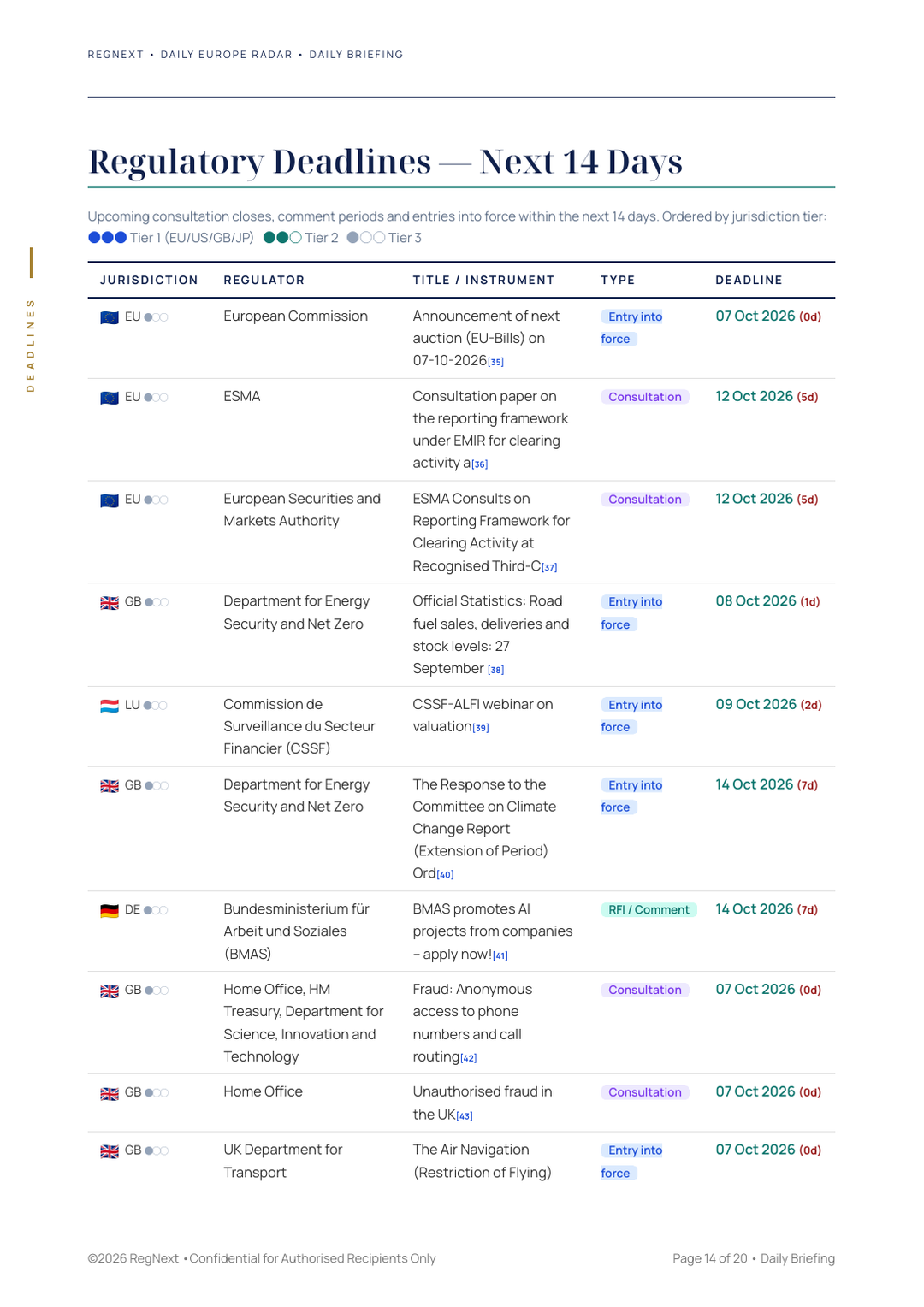This screenshot has width=924, height=1307.
Task: Click DAILY EUROPE RADAR in the header
Action: pyautogui.click(x=227, y=55)
